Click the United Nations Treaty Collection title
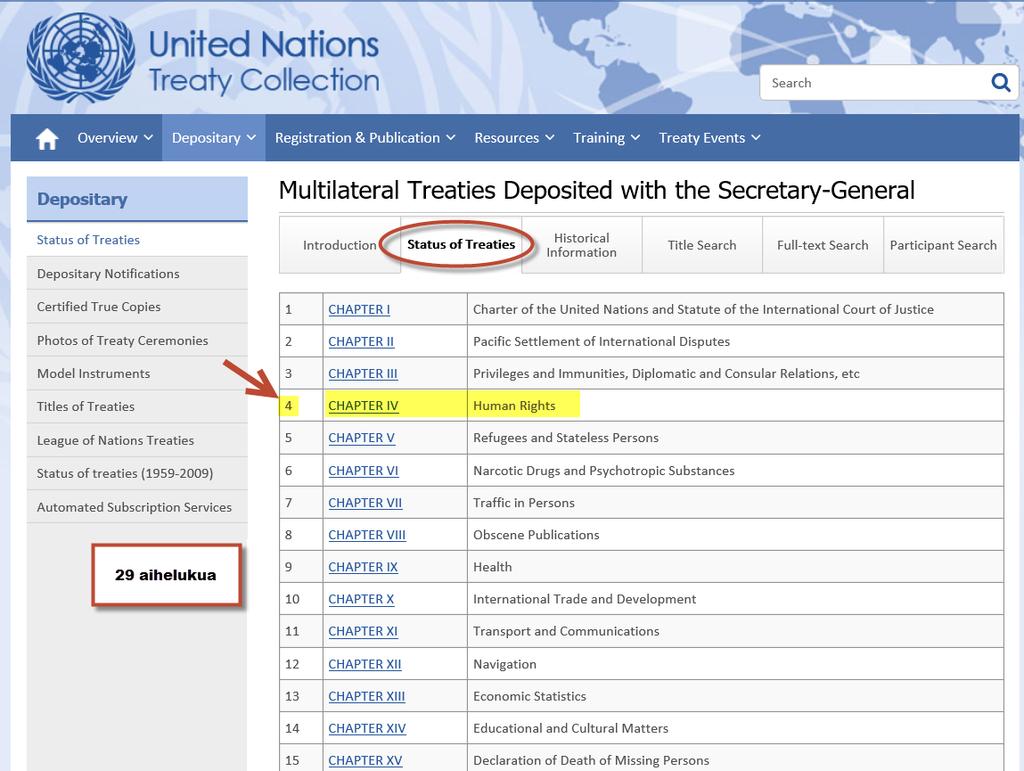The height and width of the screenshot is (771, 1024). click(x=264, y=62)
